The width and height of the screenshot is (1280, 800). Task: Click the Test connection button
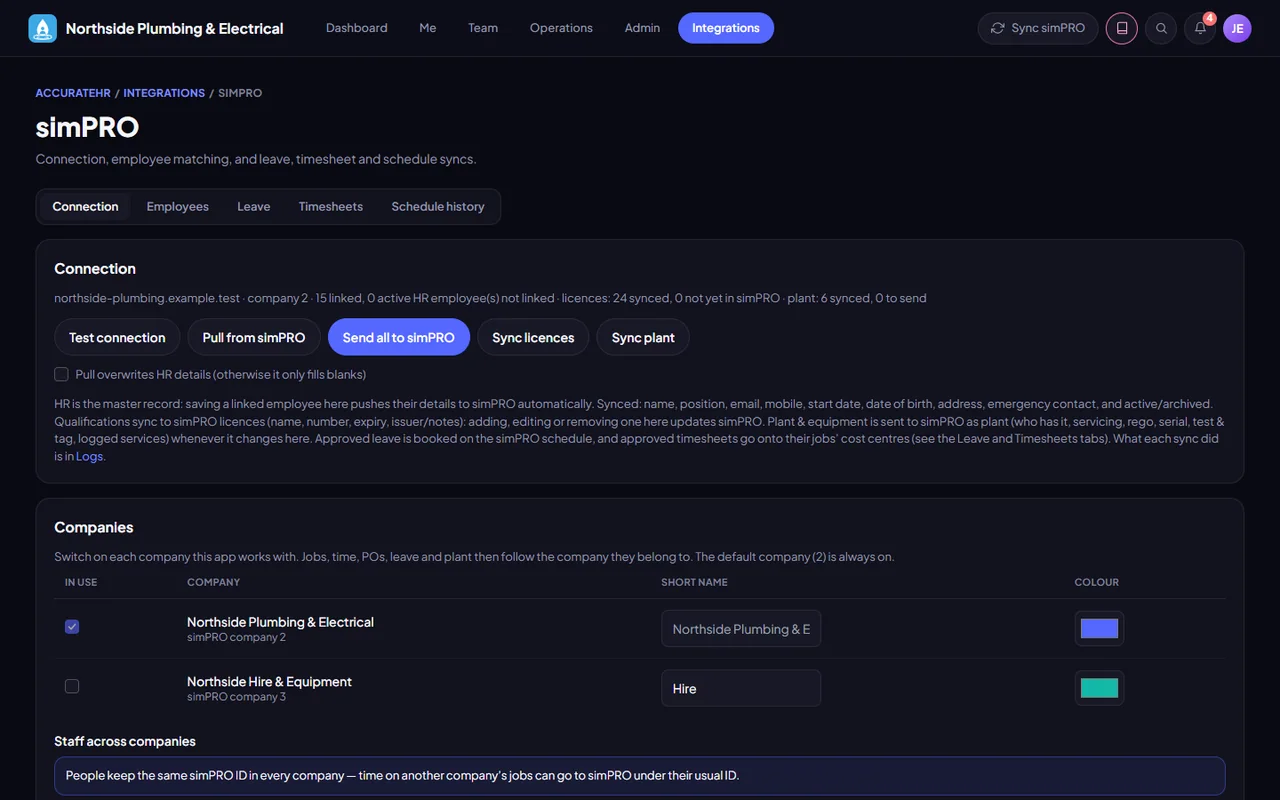[x=117, y=337]
